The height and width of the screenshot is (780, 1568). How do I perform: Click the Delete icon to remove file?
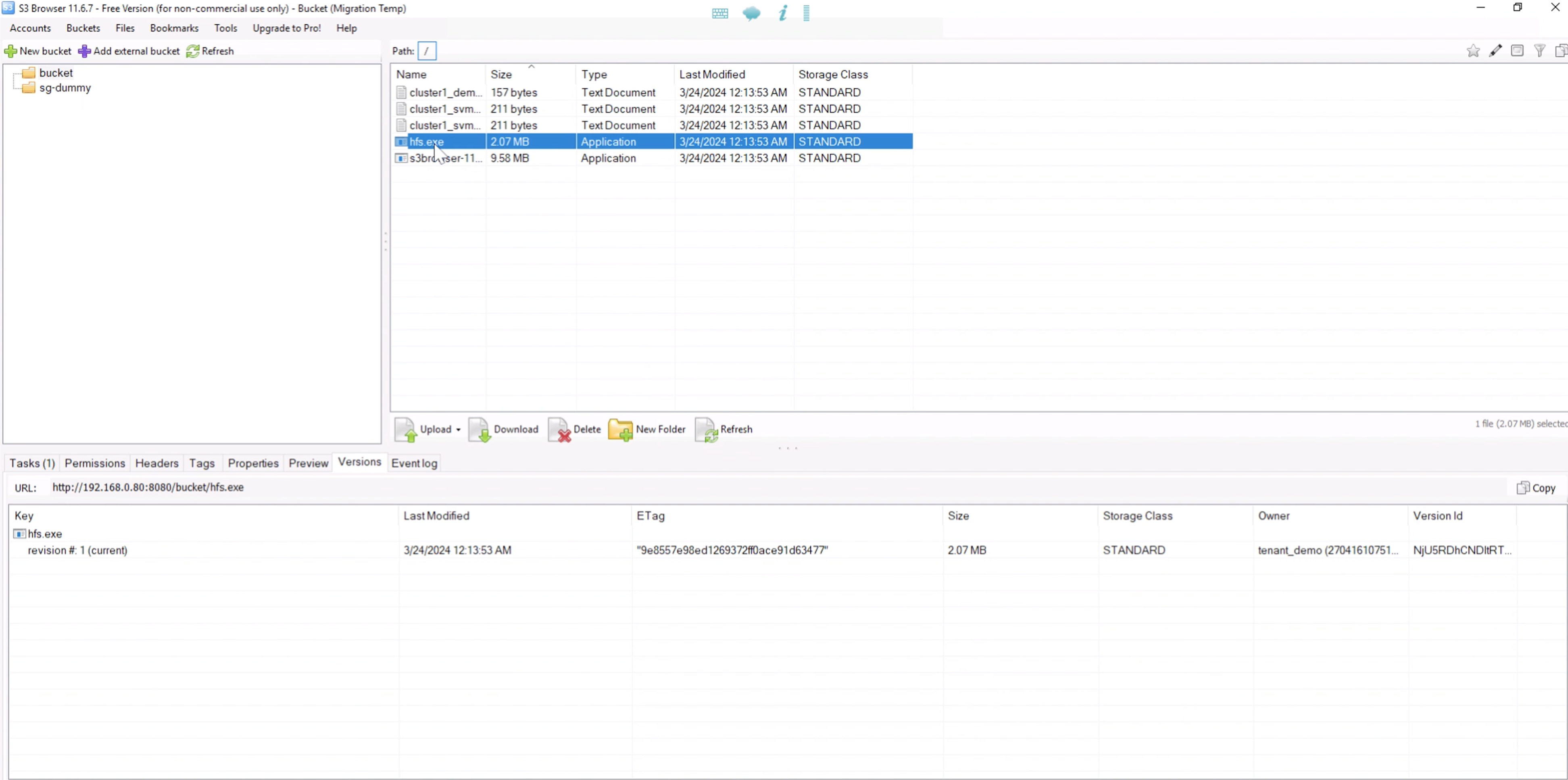[x=576, y=429]
